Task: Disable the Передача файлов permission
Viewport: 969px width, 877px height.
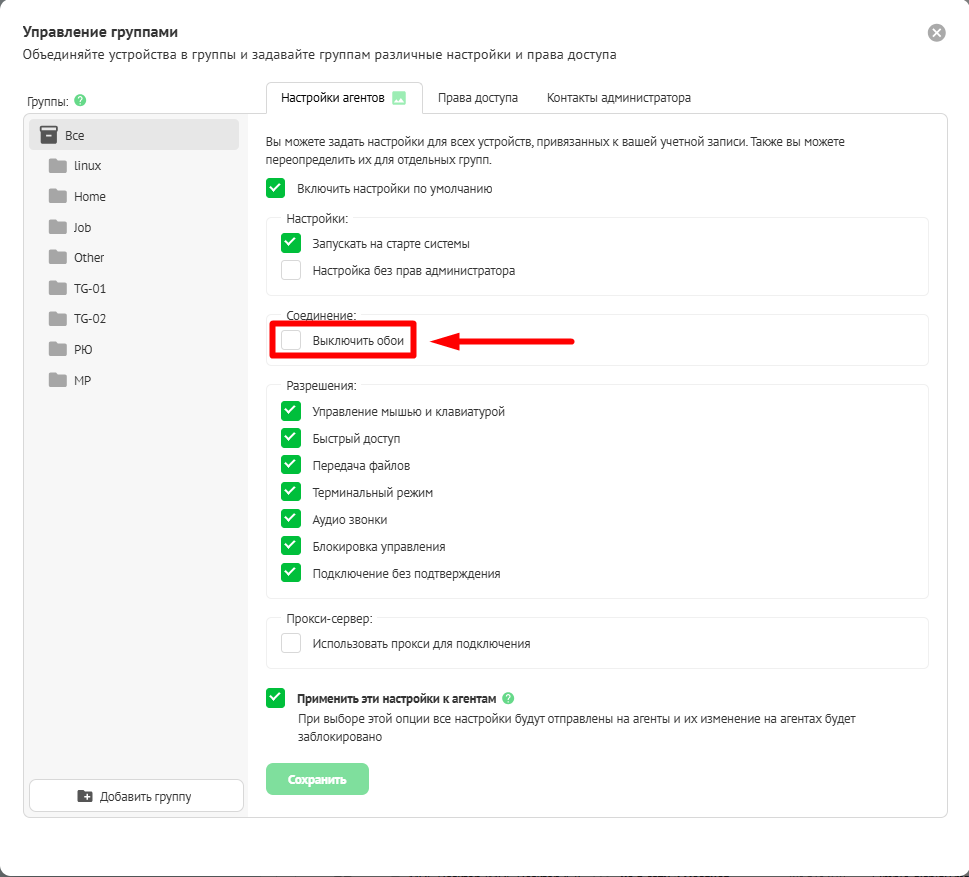Action: point(291,465)
